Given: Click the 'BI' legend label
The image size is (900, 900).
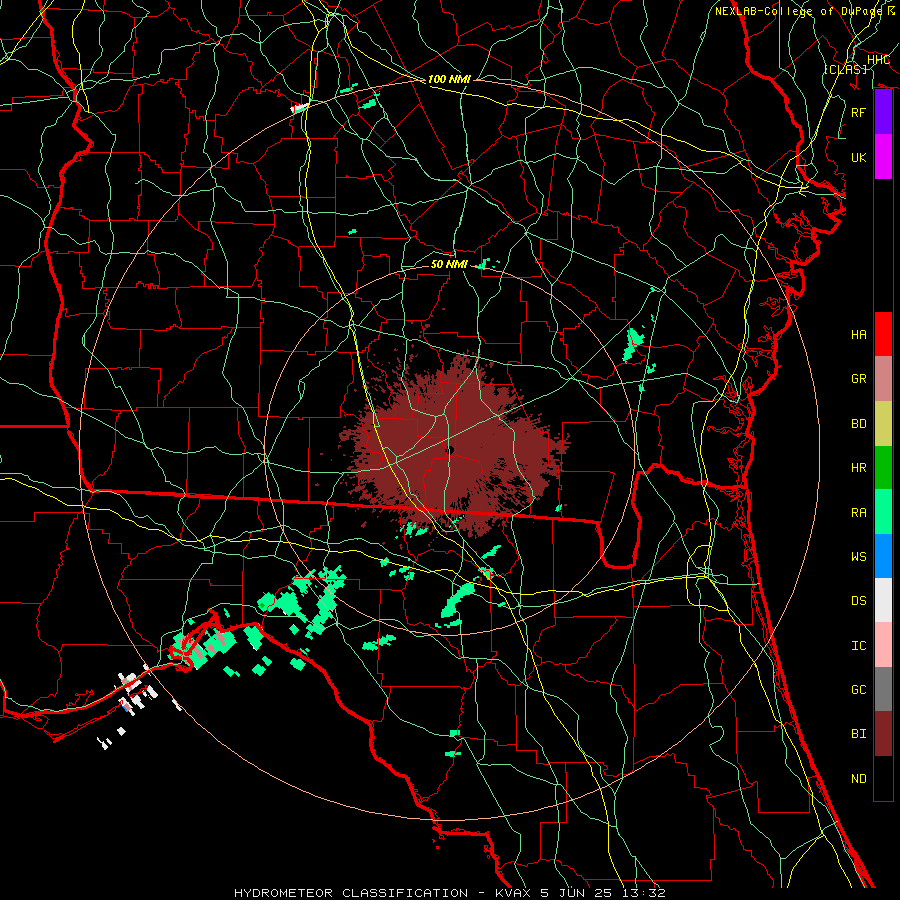Looking at the screenshot, I should click(858, 734).
